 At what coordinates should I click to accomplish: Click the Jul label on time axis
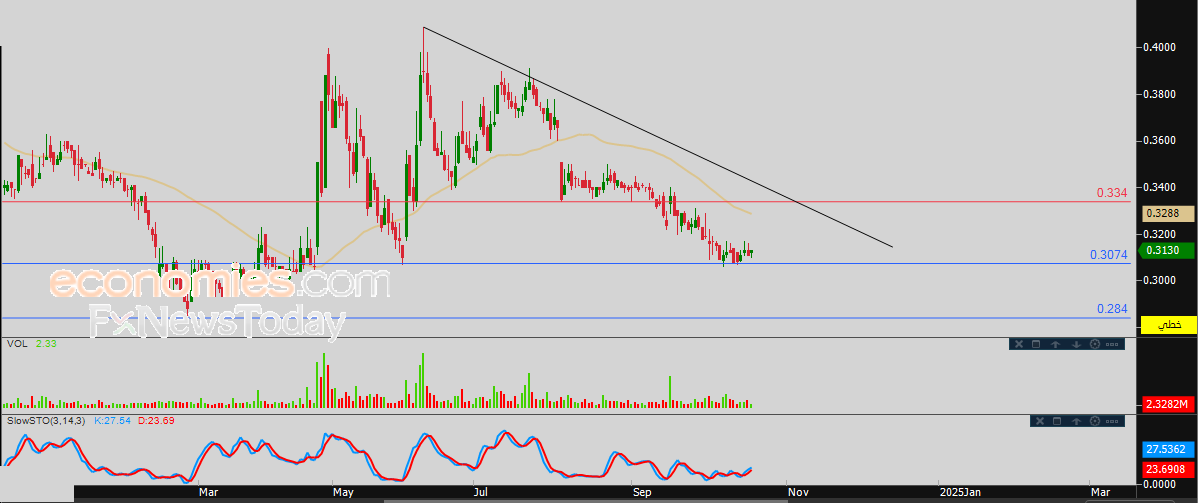click(x=482, y=493)
